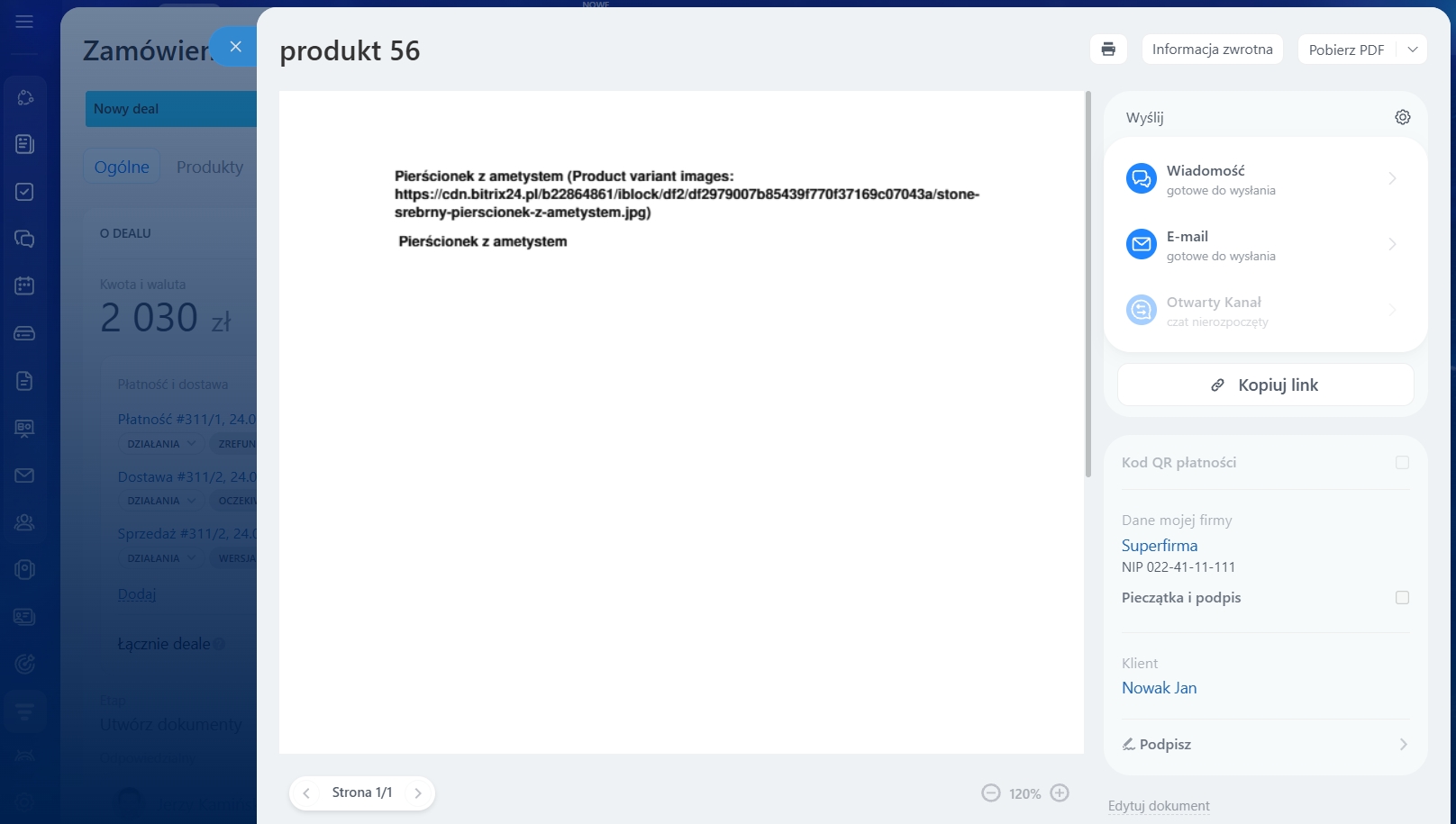Expand the Pobierz PDF dropdown arrow
This screenshot has height=824, width=1456.
click(1413, 50)
